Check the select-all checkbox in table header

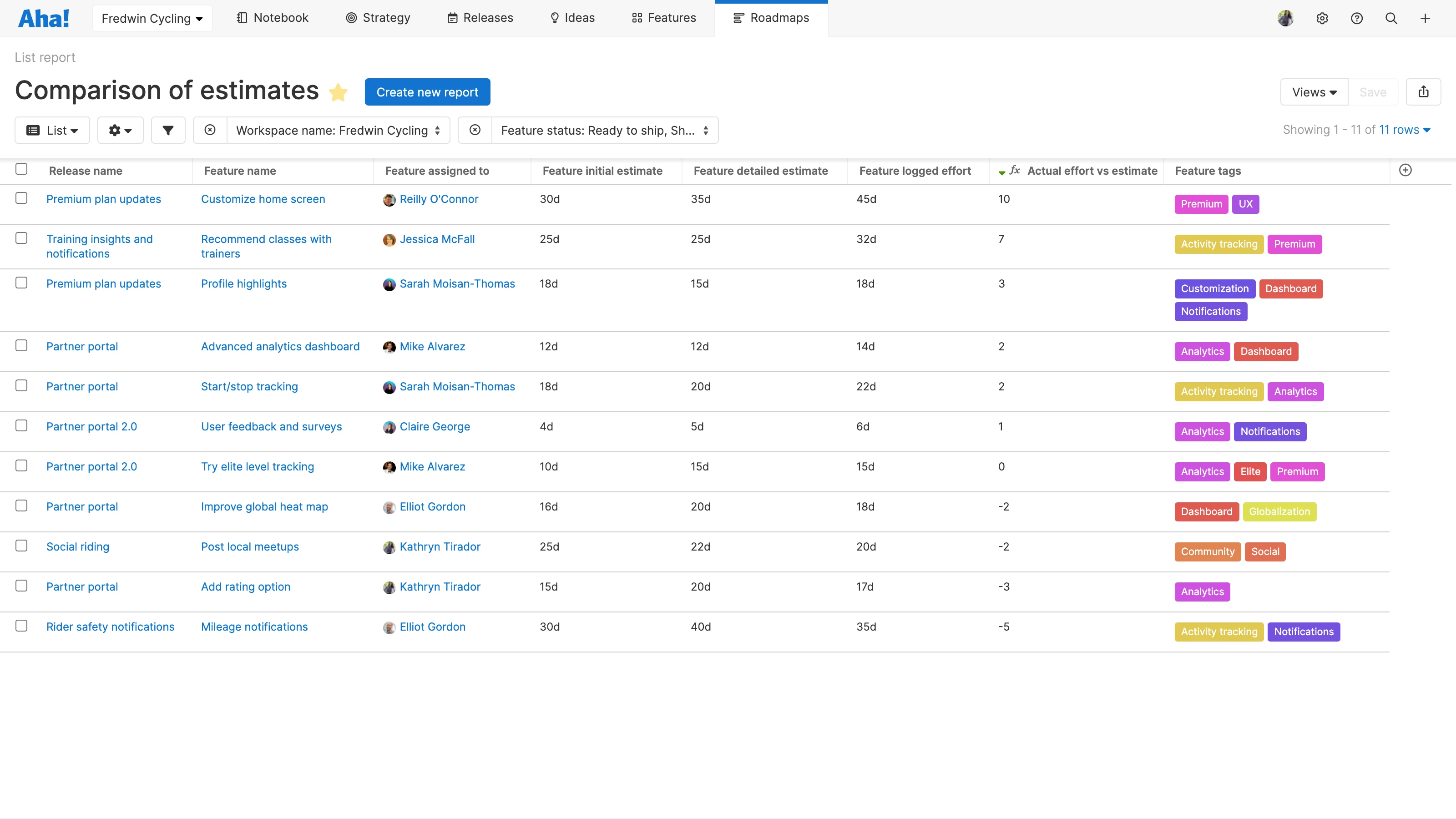21,168
